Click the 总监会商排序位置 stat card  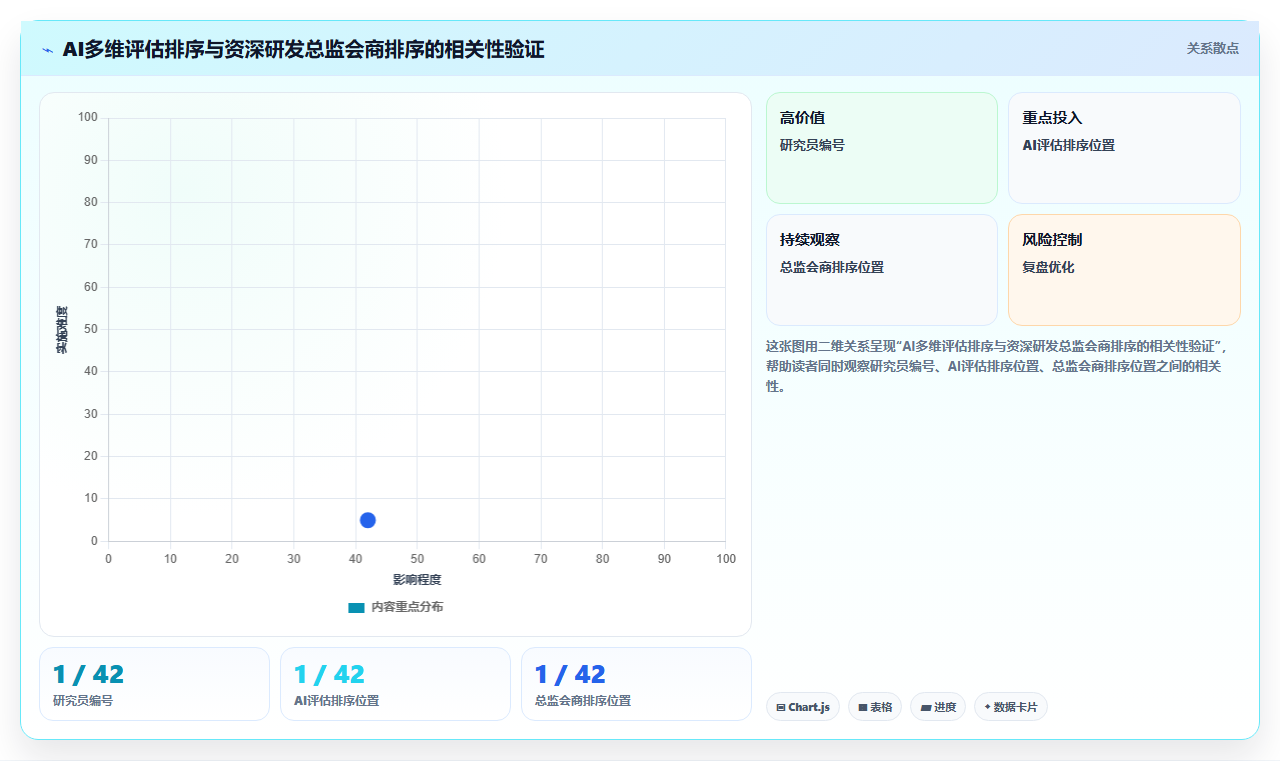[636, 684]
